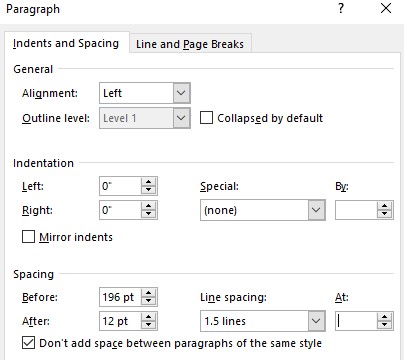Increase the By value with up arrow
The image size is (404, 360).
point(385,206)
